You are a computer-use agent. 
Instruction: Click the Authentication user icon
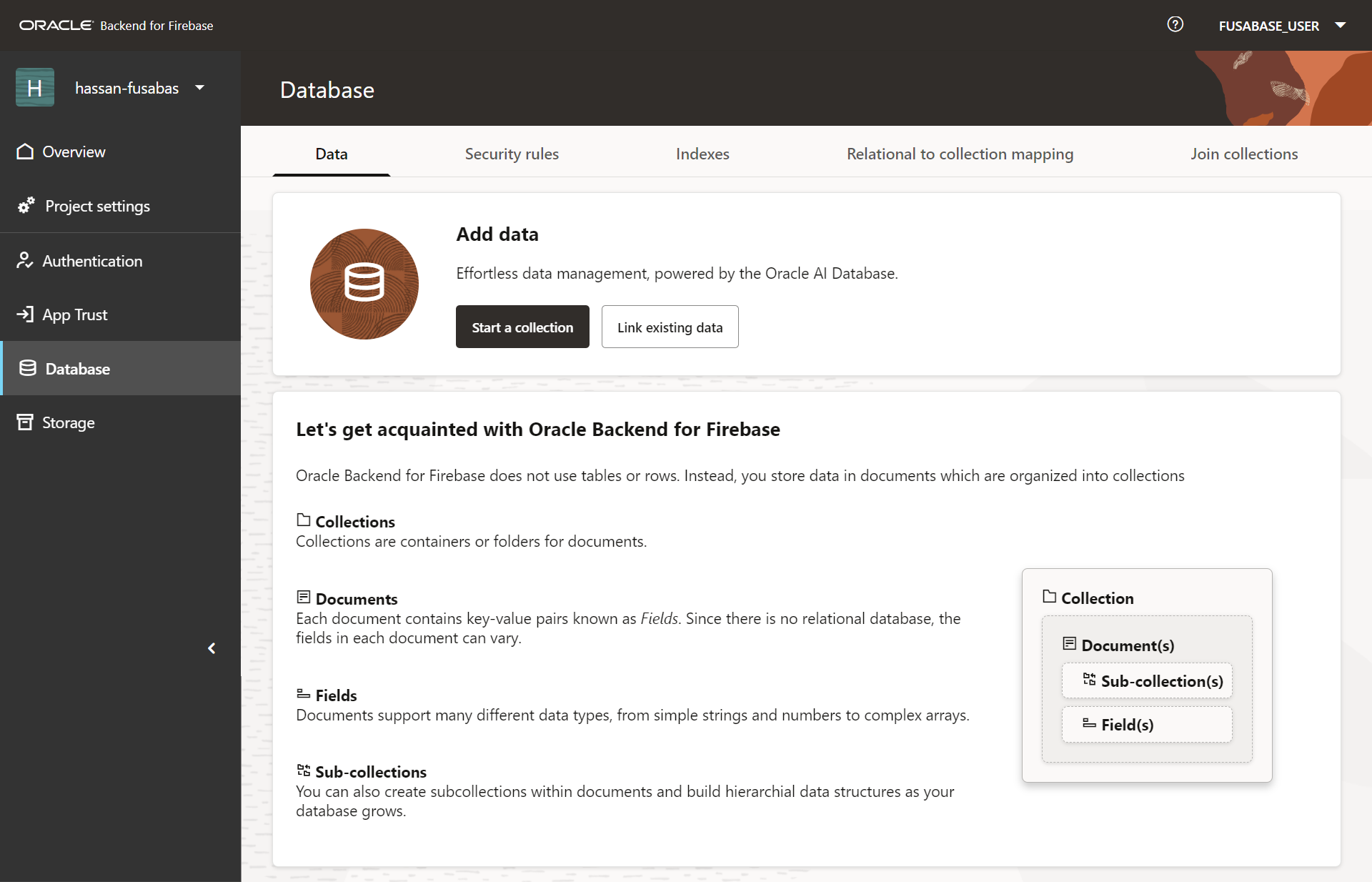pos(25,261)
